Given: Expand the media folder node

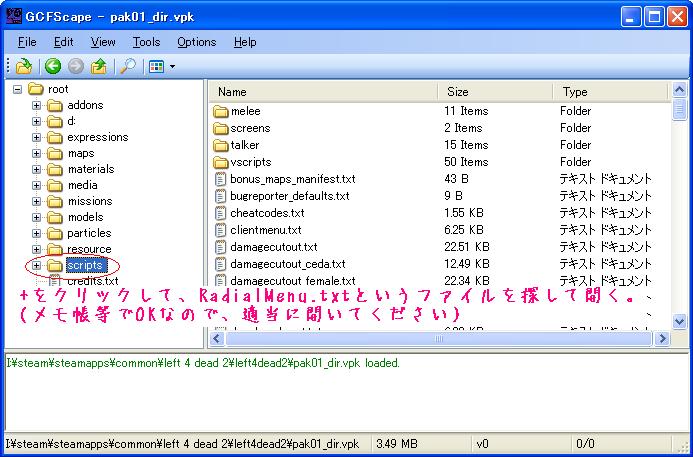Looking at the screenshot, I should tap(36, 186).
